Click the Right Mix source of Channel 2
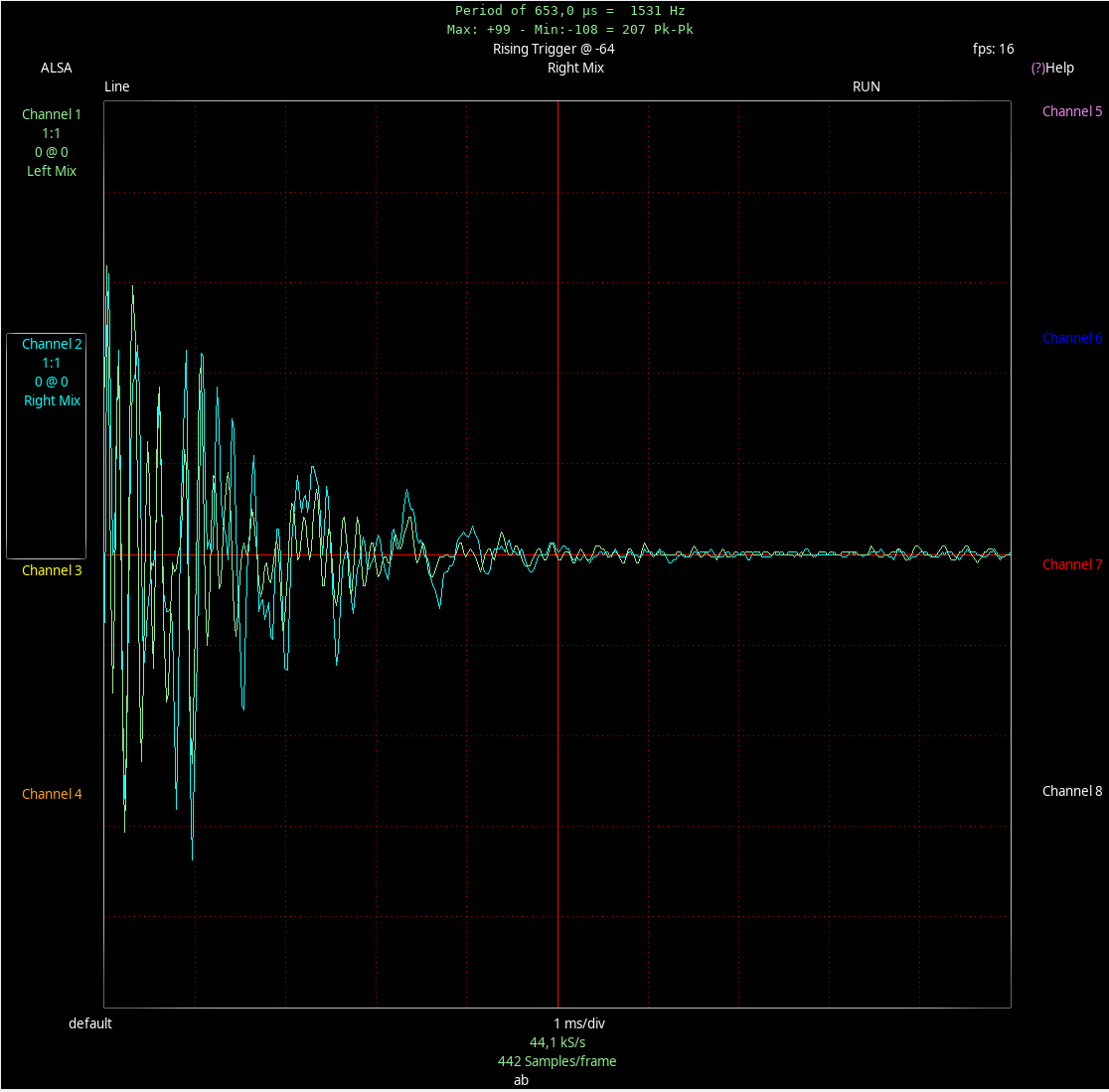The height and width of the screenshot is (1092, 1109). [52, 400]
